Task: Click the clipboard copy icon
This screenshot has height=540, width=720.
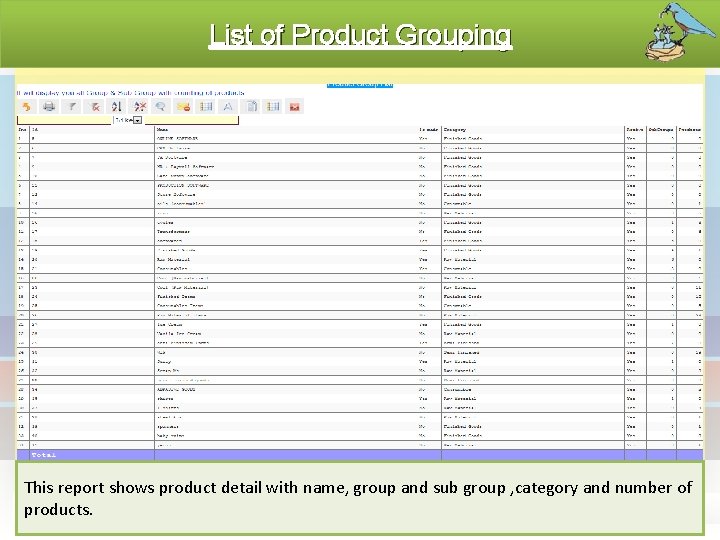Action: tap(251, 107)
